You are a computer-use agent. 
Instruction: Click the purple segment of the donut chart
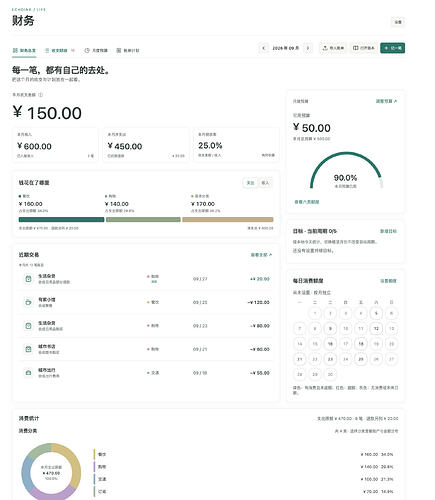coord(52,496)
